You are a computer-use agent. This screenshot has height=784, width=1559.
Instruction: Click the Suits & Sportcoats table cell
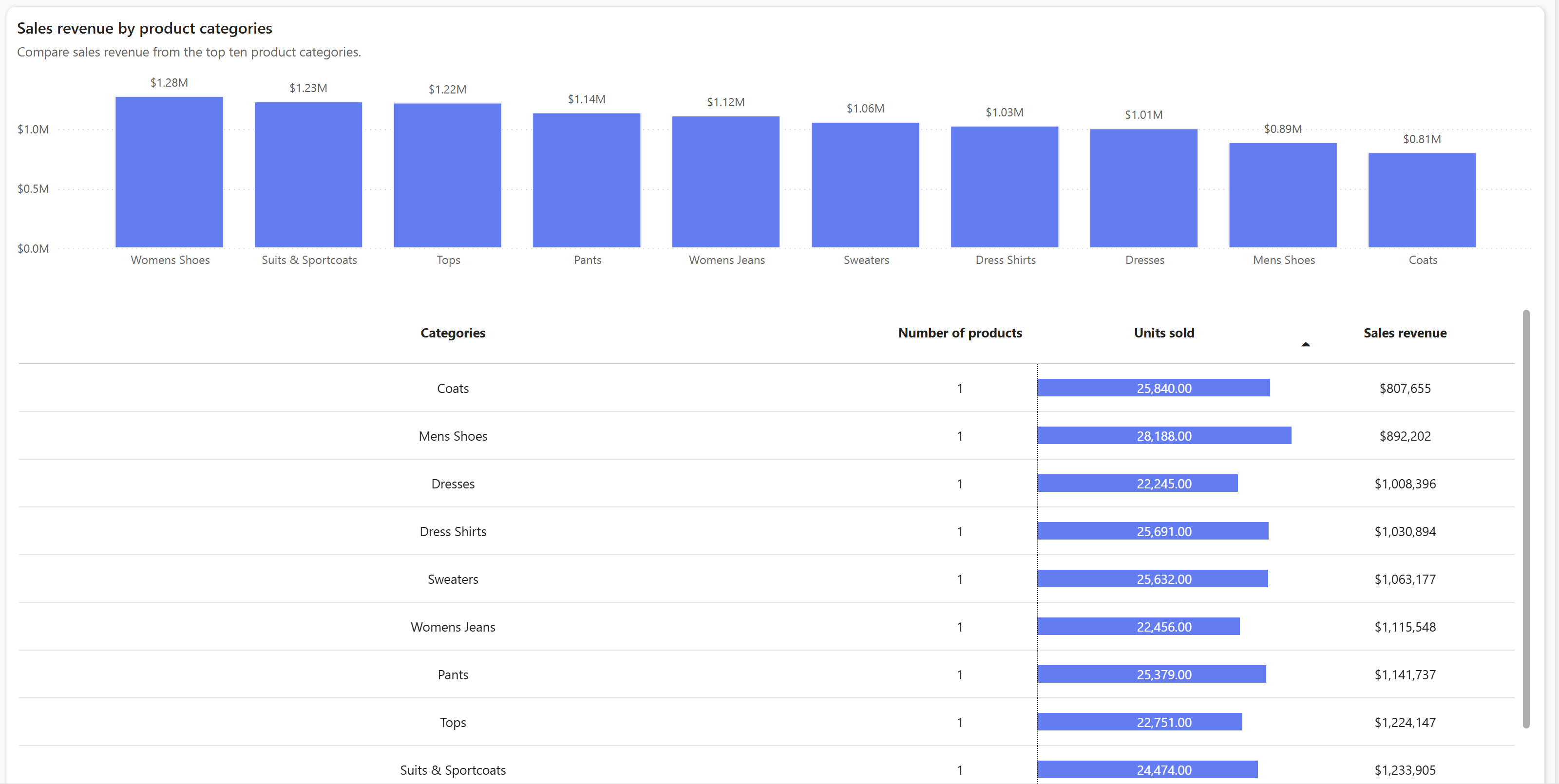point(453,770)
